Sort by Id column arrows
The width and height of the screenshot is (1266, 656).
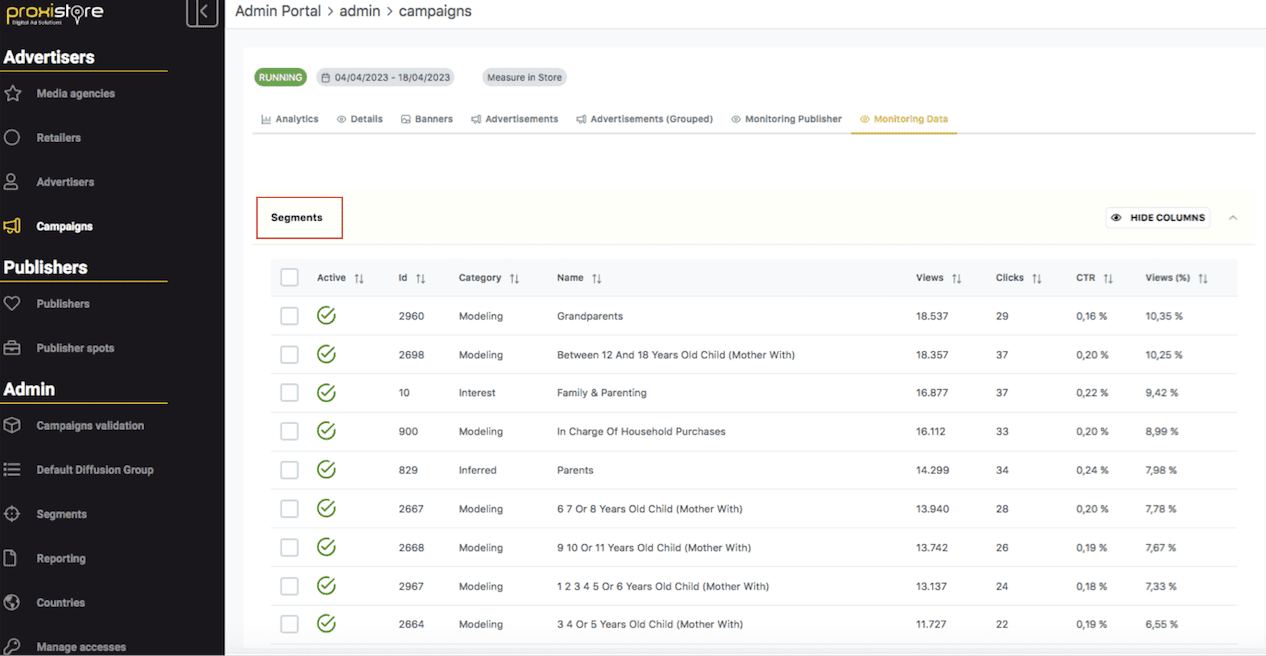coord(421,278)
